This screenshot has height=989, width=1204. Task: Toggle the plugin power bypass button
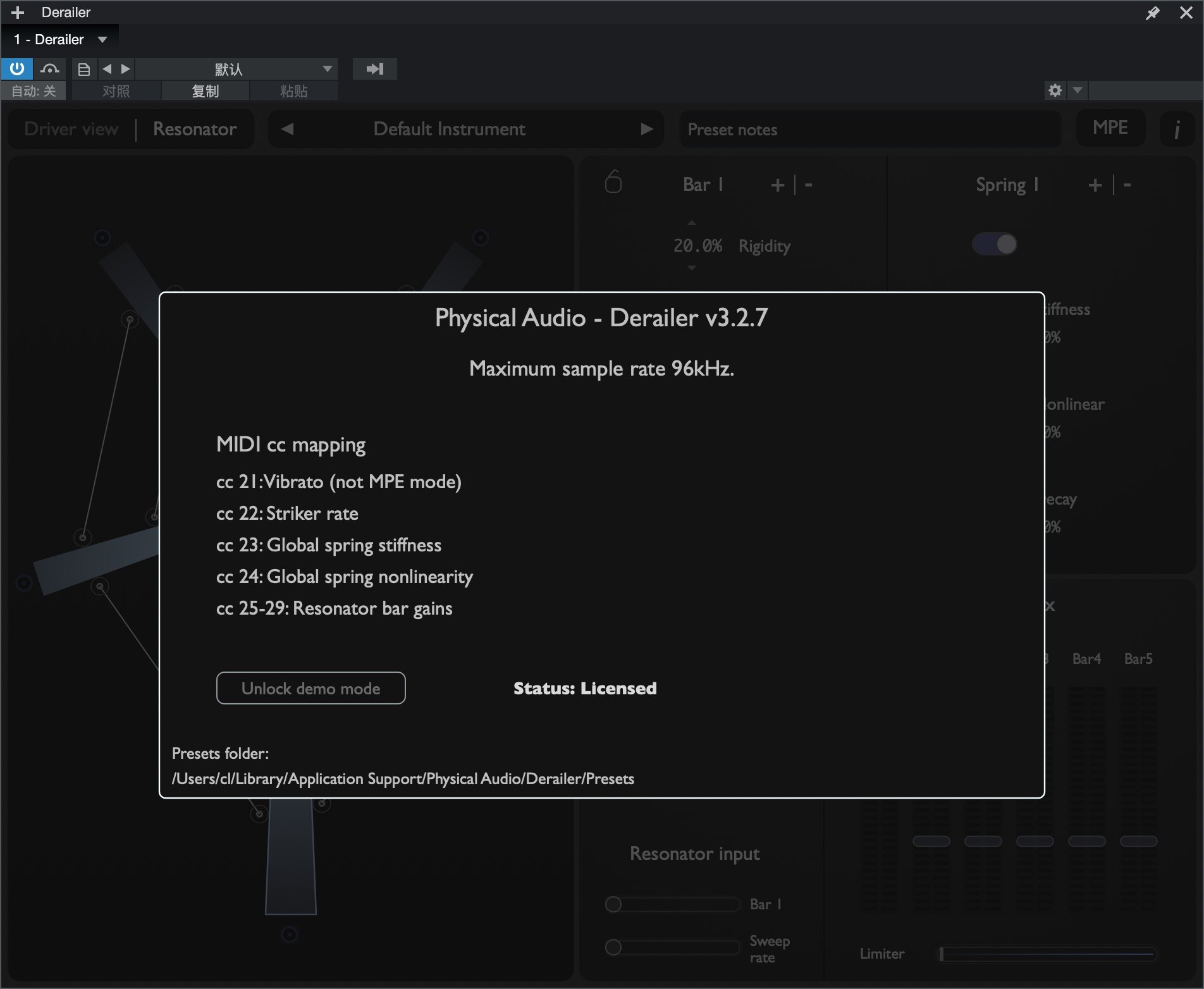pyautogui.click(x=17, y=68)
